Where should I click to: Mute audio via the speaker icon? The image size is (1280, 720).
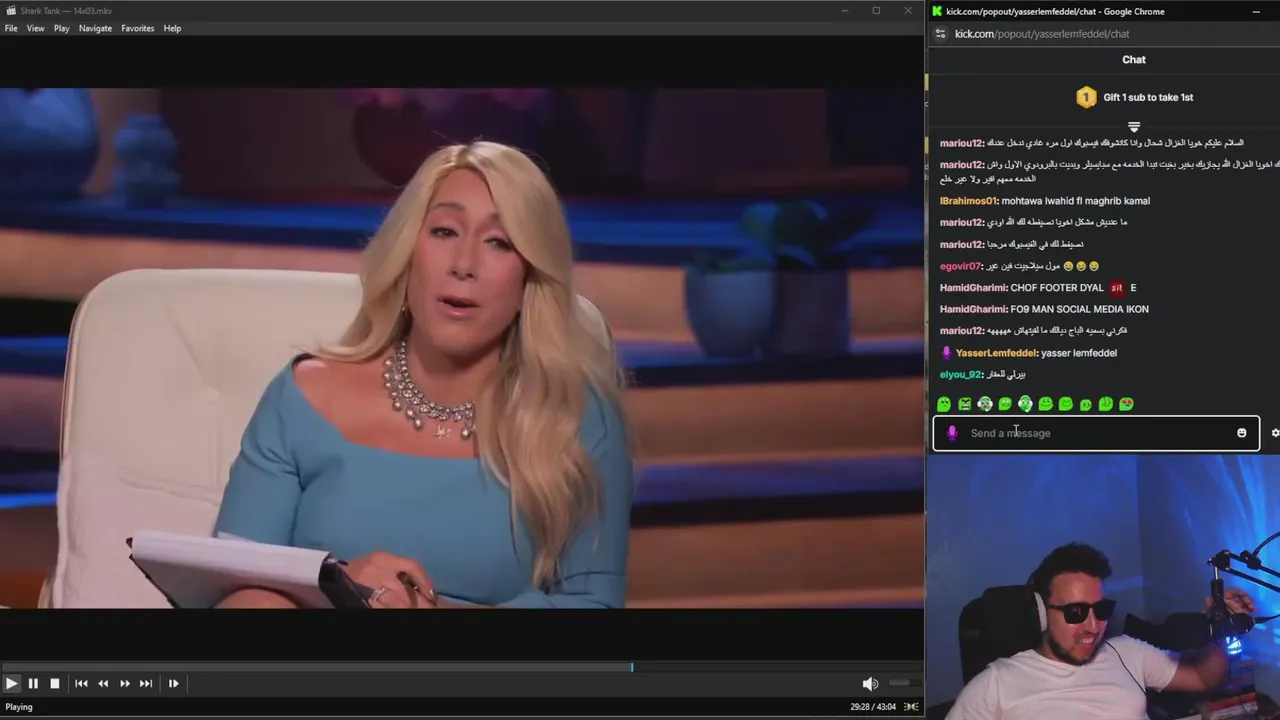tap(870, 683)
